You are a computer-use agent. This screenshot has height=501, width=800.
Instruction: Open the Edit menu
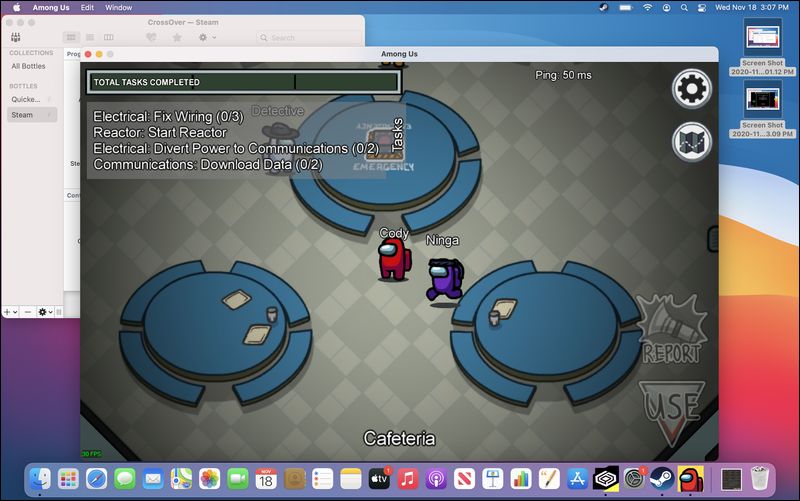pyautogui.click(x=88, y=7)
